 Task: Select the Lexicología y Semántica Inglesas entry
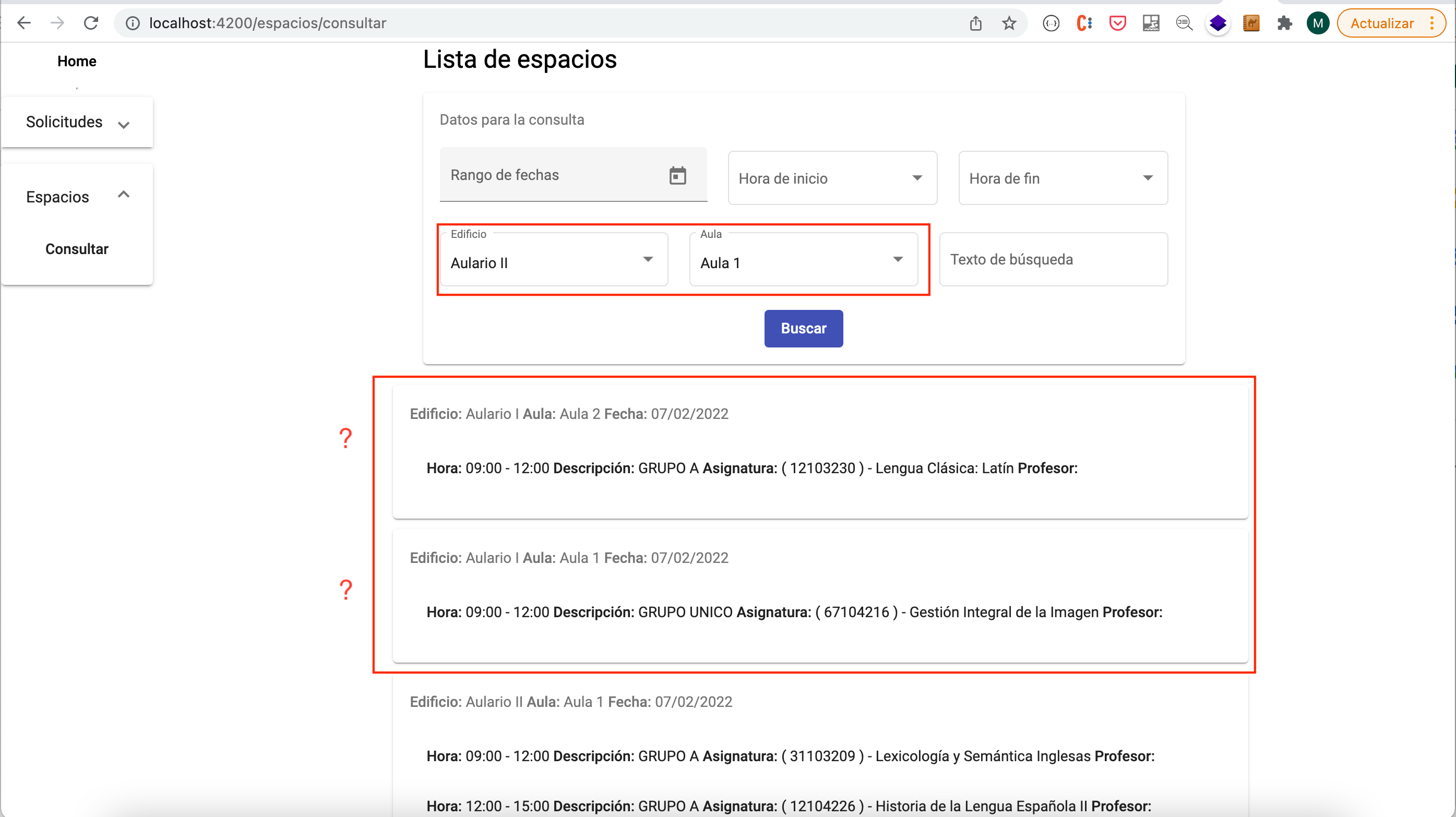pyautogui.click(x=791, y=756)
